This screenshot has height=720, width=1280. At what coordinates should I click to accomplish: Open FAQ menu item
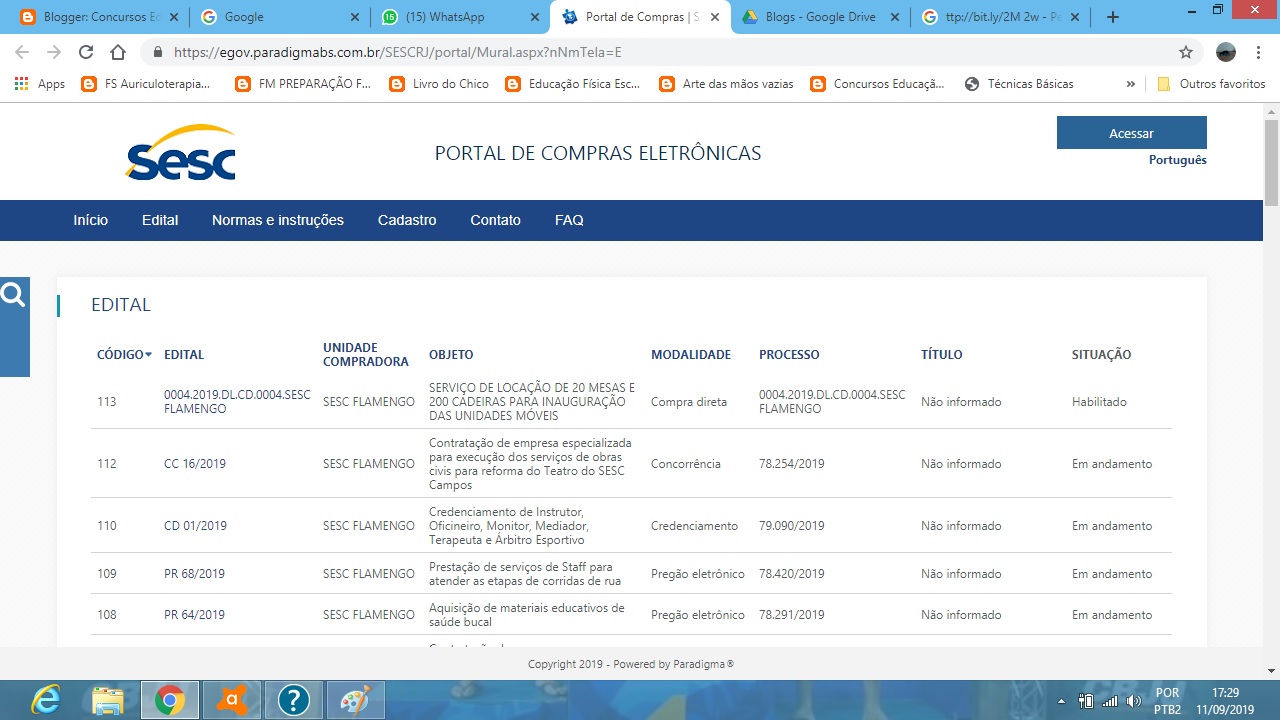click(x=569, y=220)
